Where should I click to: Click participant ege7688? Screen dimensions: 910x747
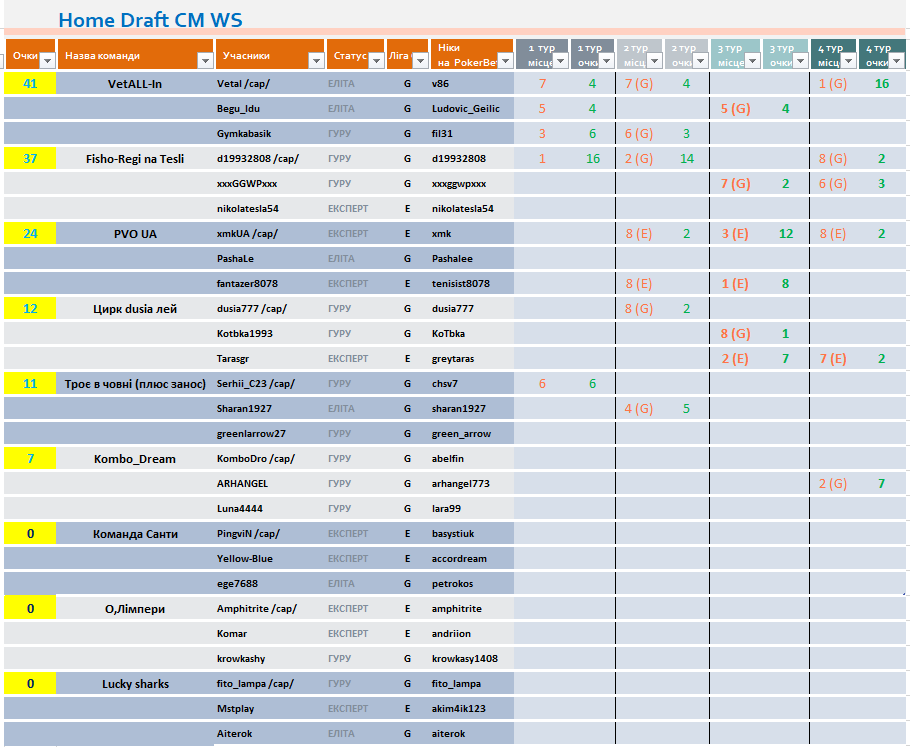(x=237, y=583)
